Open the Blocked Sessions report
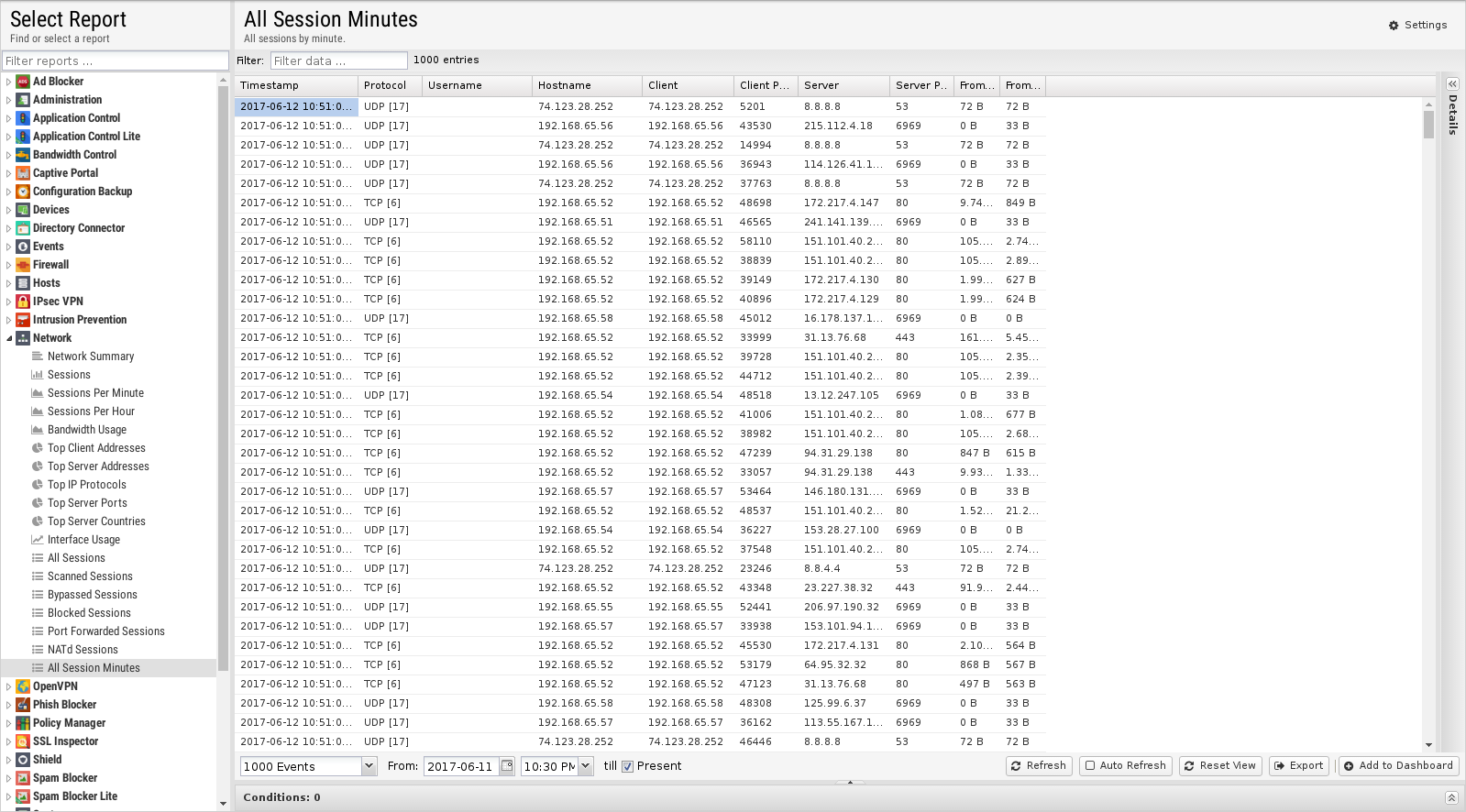Viewport: 1466px width, 812px height. pos(89,613)
